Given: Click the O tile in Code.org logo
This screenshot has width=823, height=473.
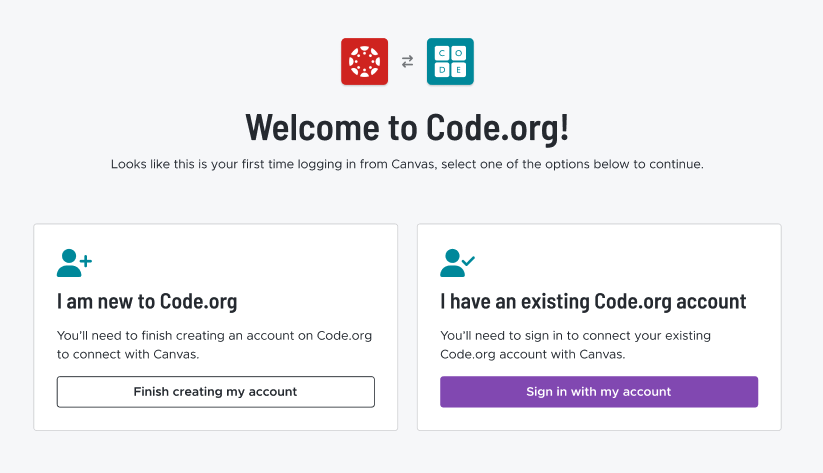Looking at the screenshot, I should point(459,53).
